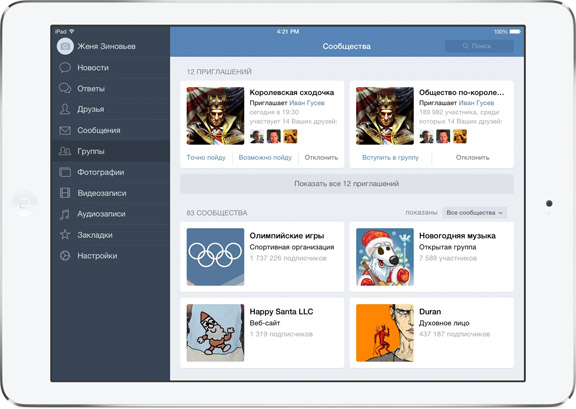Image resolution: width=576 pixels, height=409 pixels.
Task: Expand the Все сообщества filter dropdown
Action: (x=475, y=213)
